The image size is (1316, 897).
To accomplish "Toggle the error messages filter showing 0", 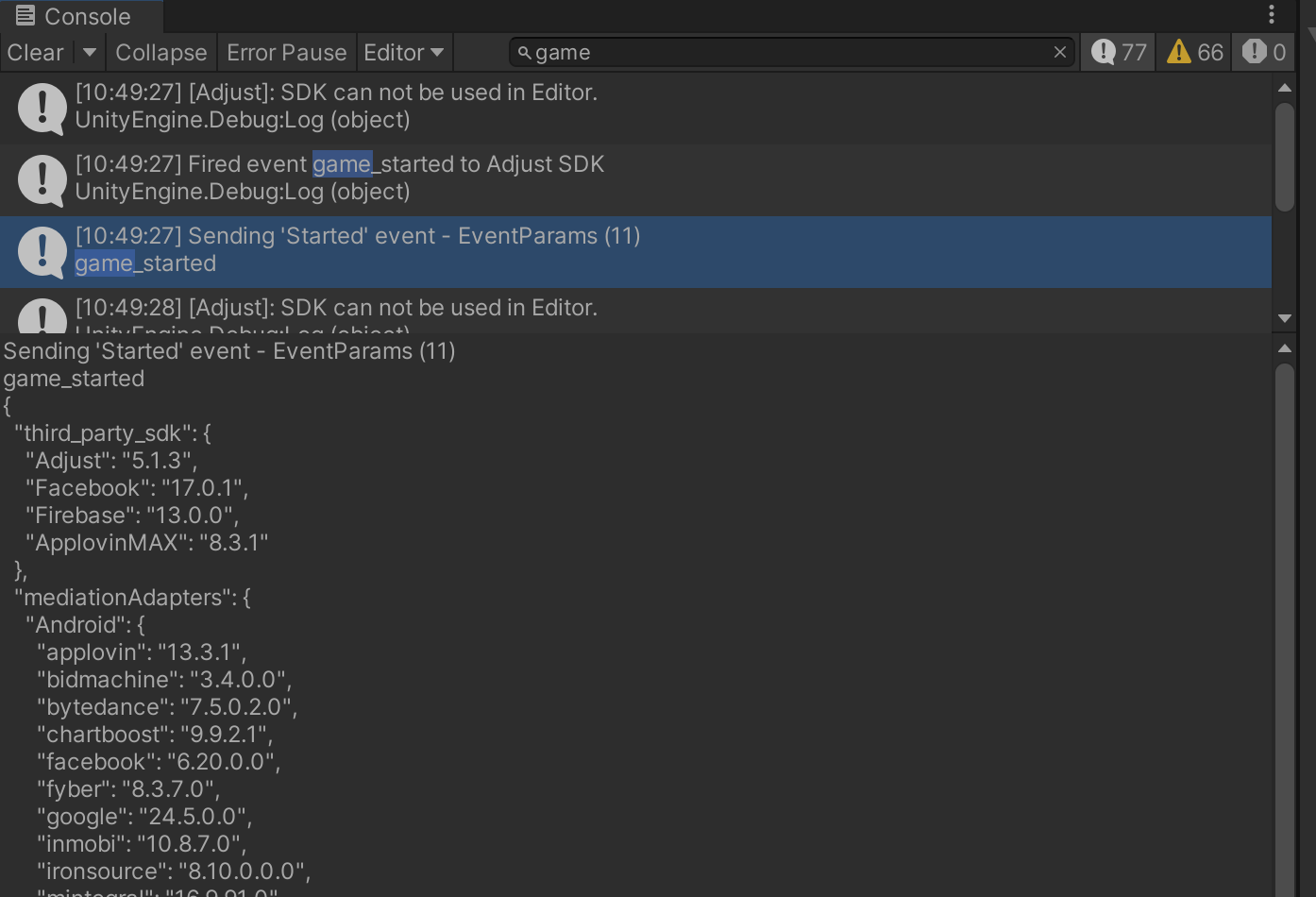I will (1263, 52).
